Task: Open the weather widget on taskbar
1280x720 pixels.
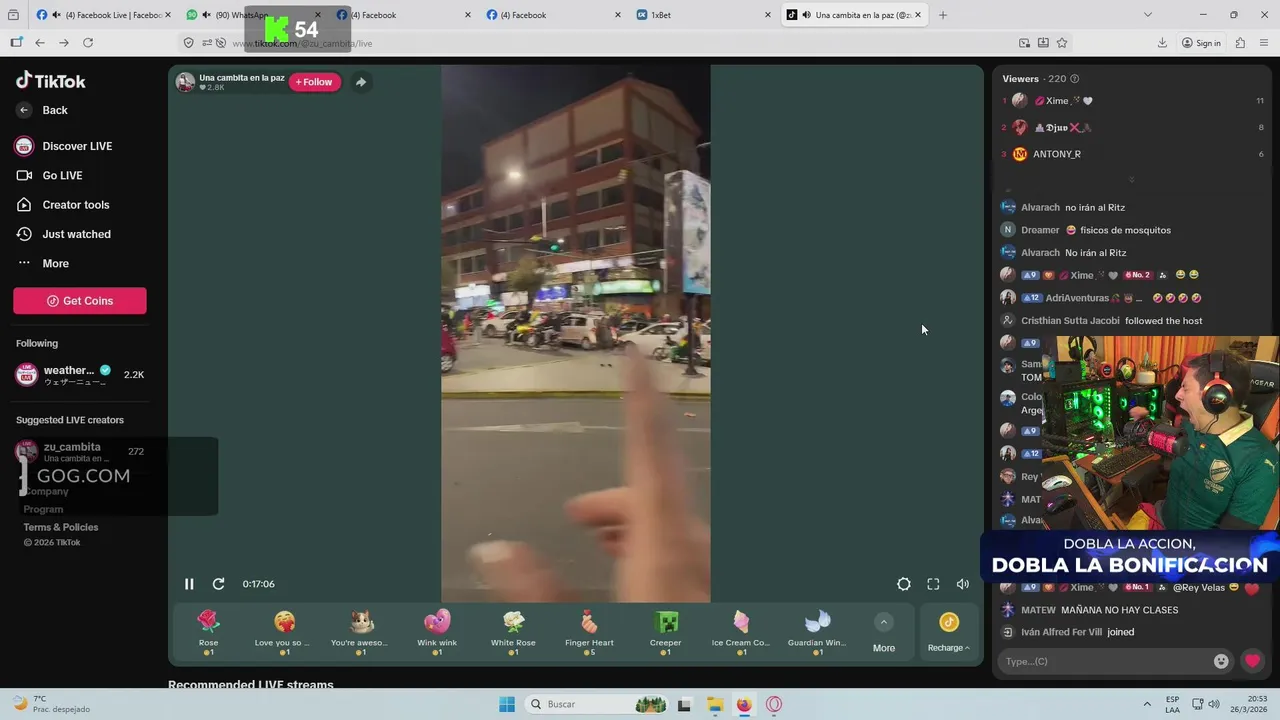Action: 50,704
